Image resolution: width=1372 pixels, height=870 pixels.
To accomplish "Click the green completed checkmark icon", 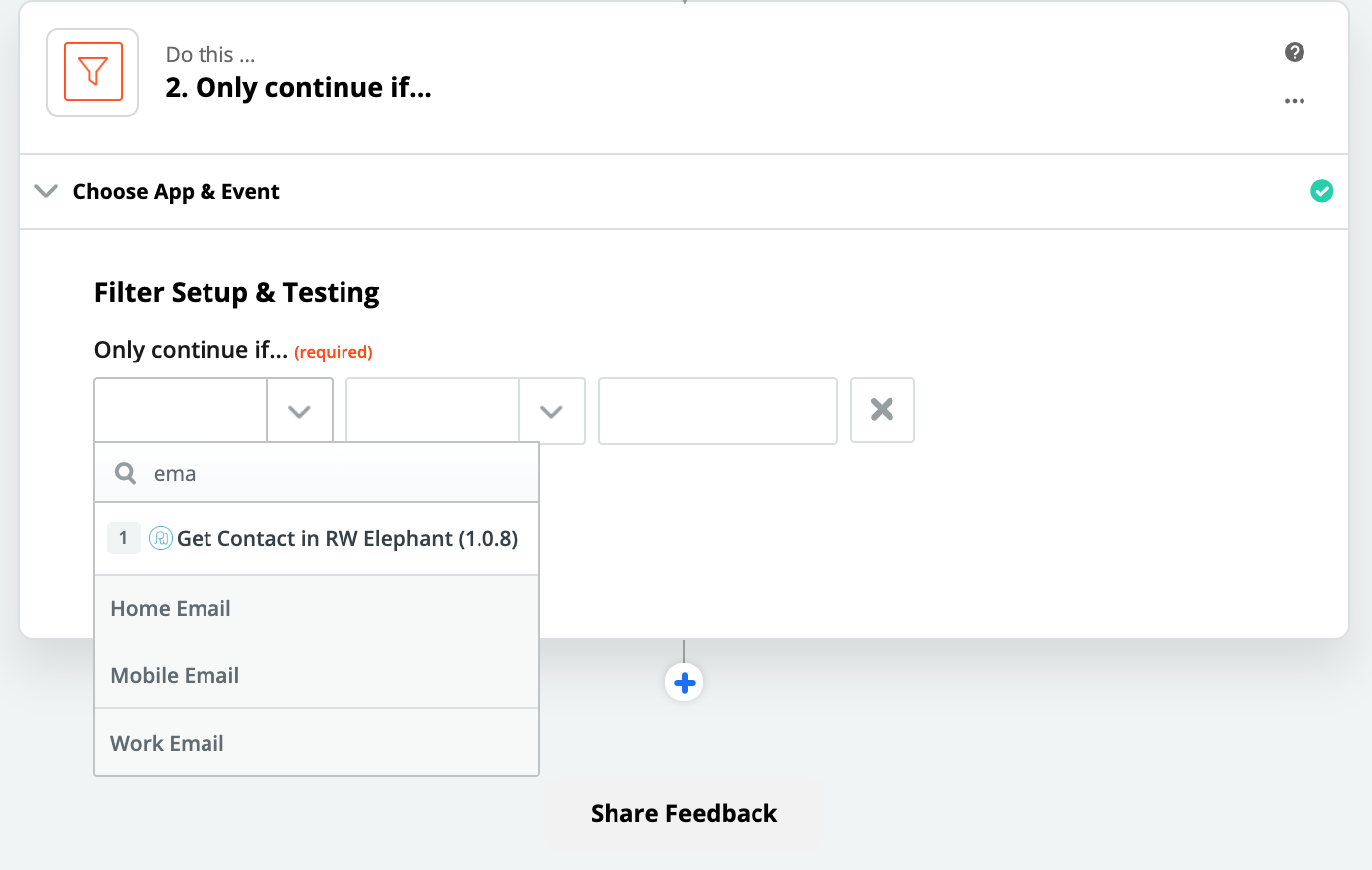I will pos(1321,191).
